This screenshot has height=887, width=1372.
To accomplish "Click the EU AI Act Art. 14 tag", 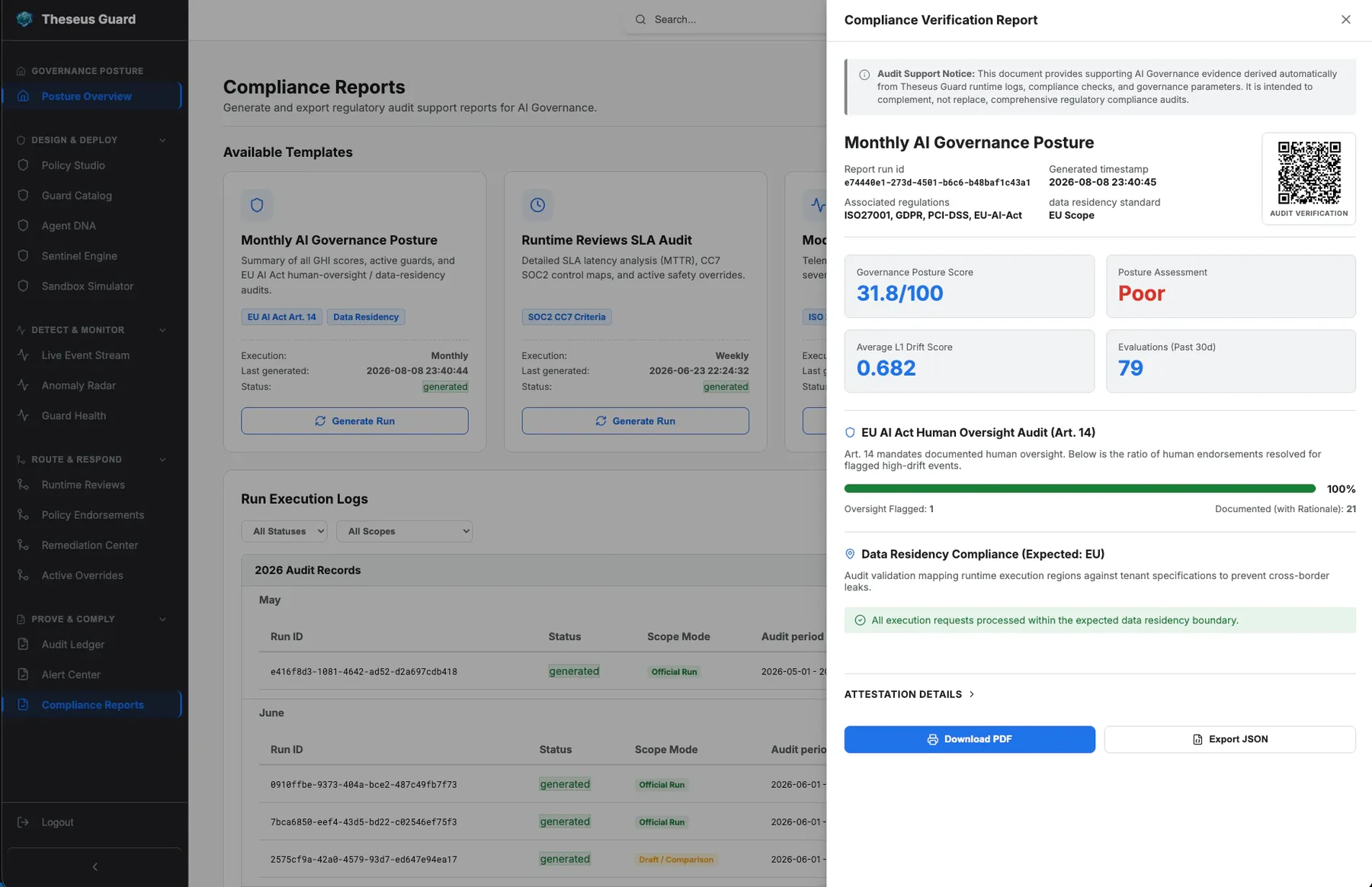I will coord(281,317).
